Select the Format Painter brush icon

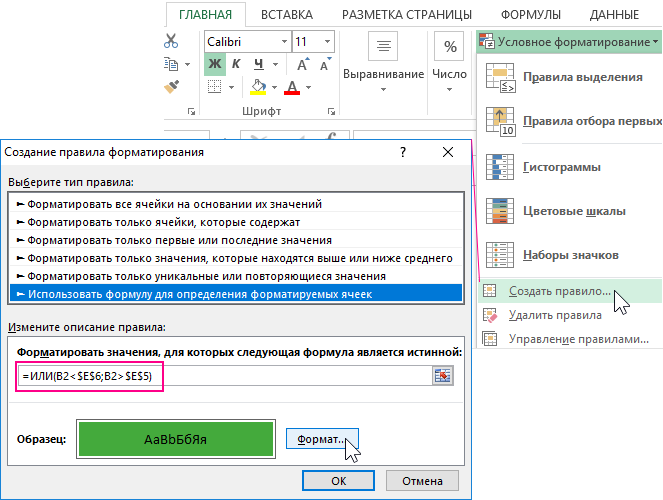[172, 87]
